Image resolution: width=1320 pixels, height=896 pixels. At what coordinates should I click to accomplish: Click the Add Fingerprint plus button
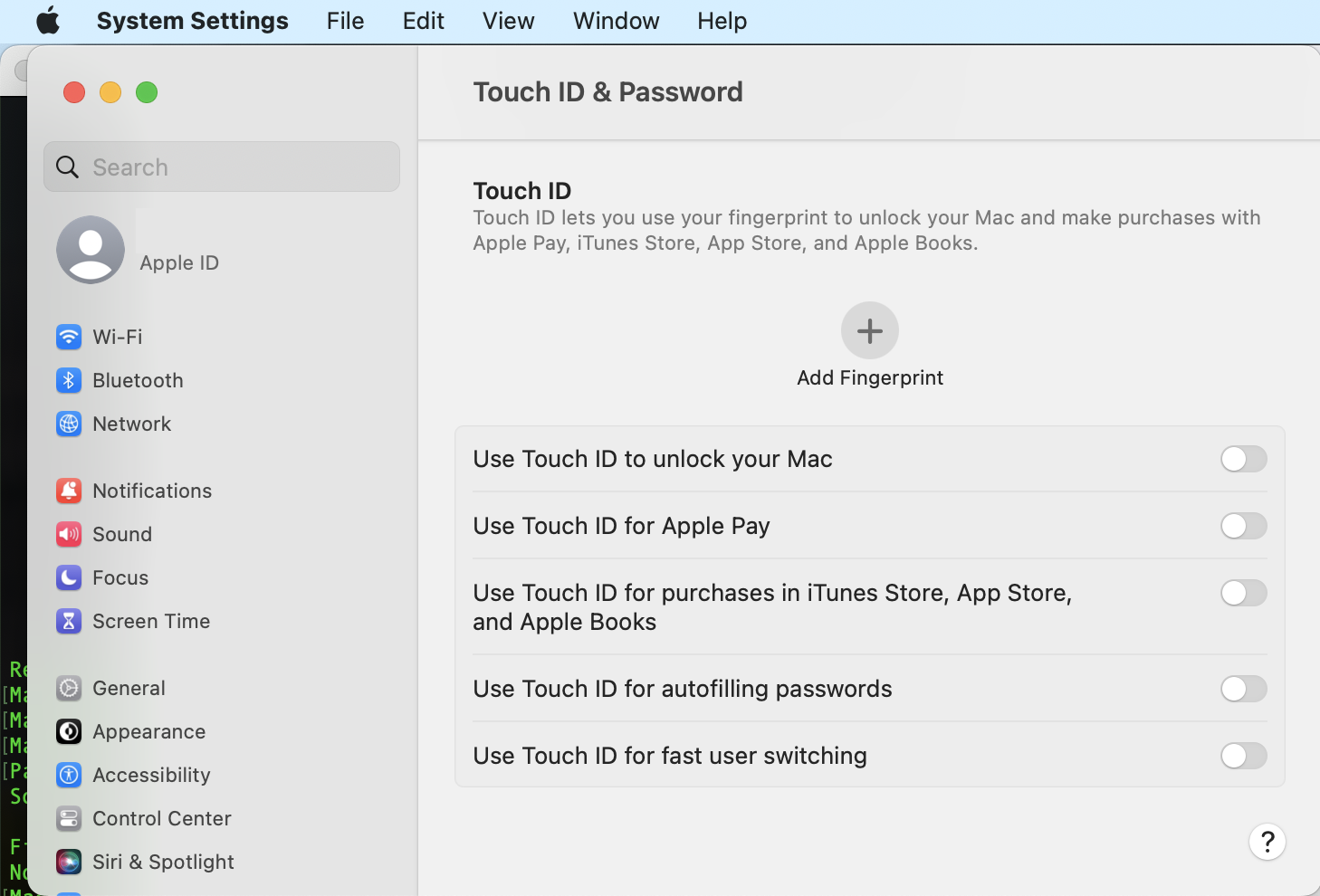point(870,331)
